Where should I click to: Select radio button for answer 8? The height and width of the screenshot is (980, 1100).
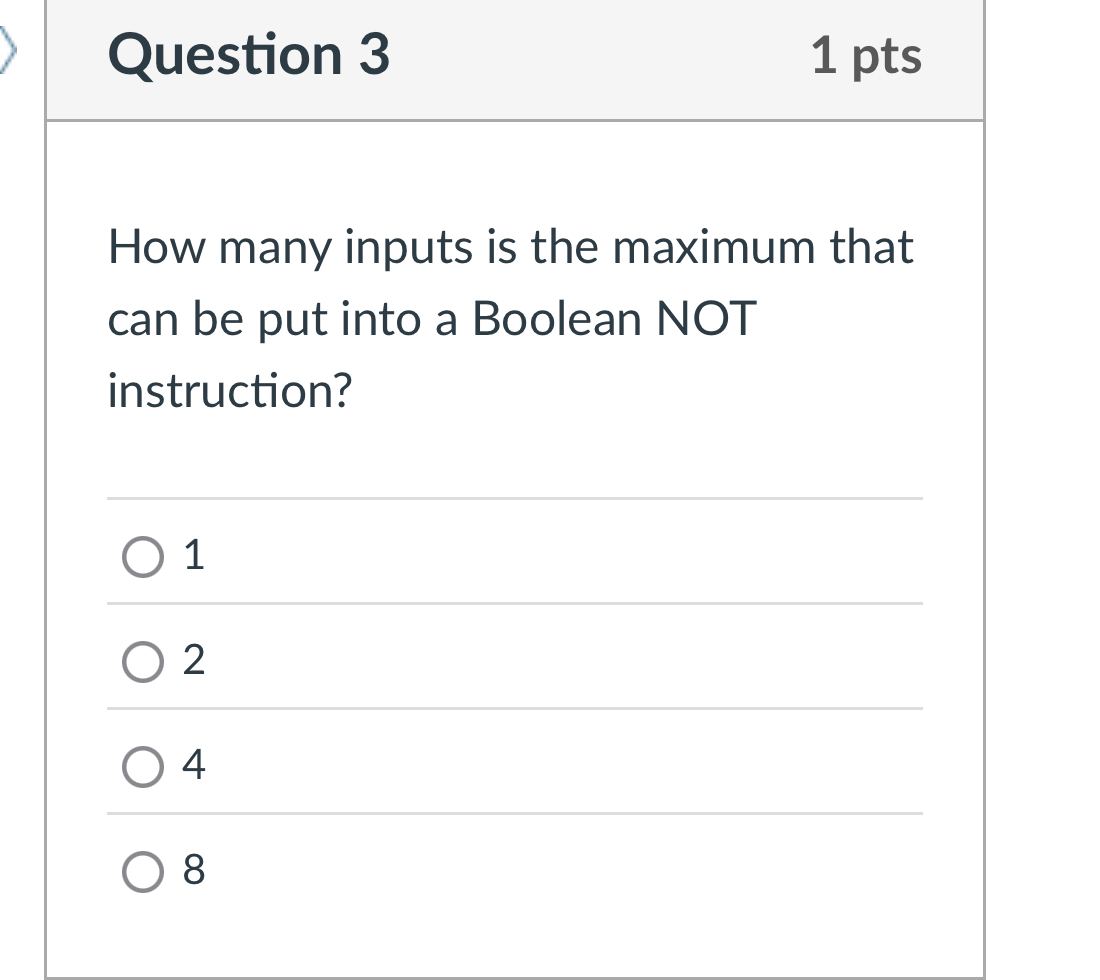141,871
